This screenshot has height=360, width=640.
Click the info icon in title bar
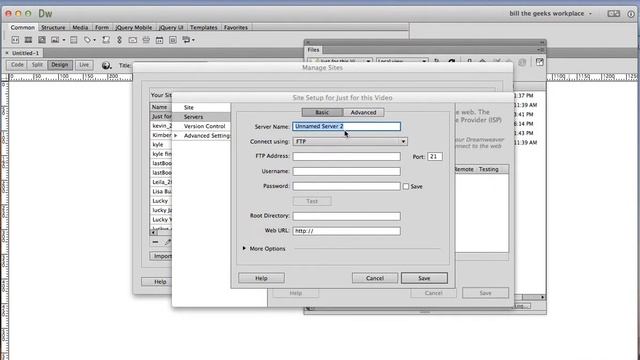(x=631, y=13)
